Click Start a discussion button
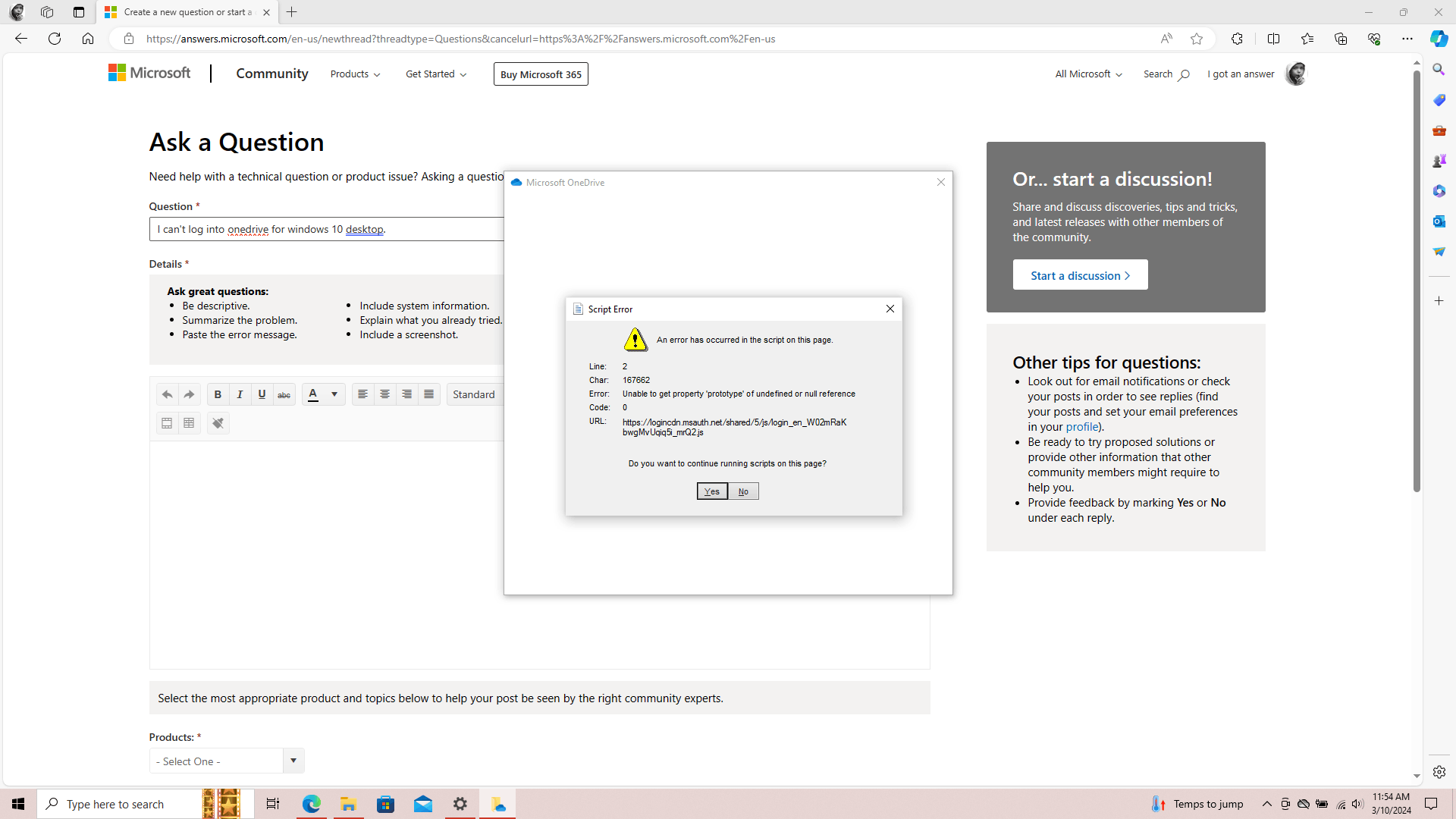 tap(1080, 275)
